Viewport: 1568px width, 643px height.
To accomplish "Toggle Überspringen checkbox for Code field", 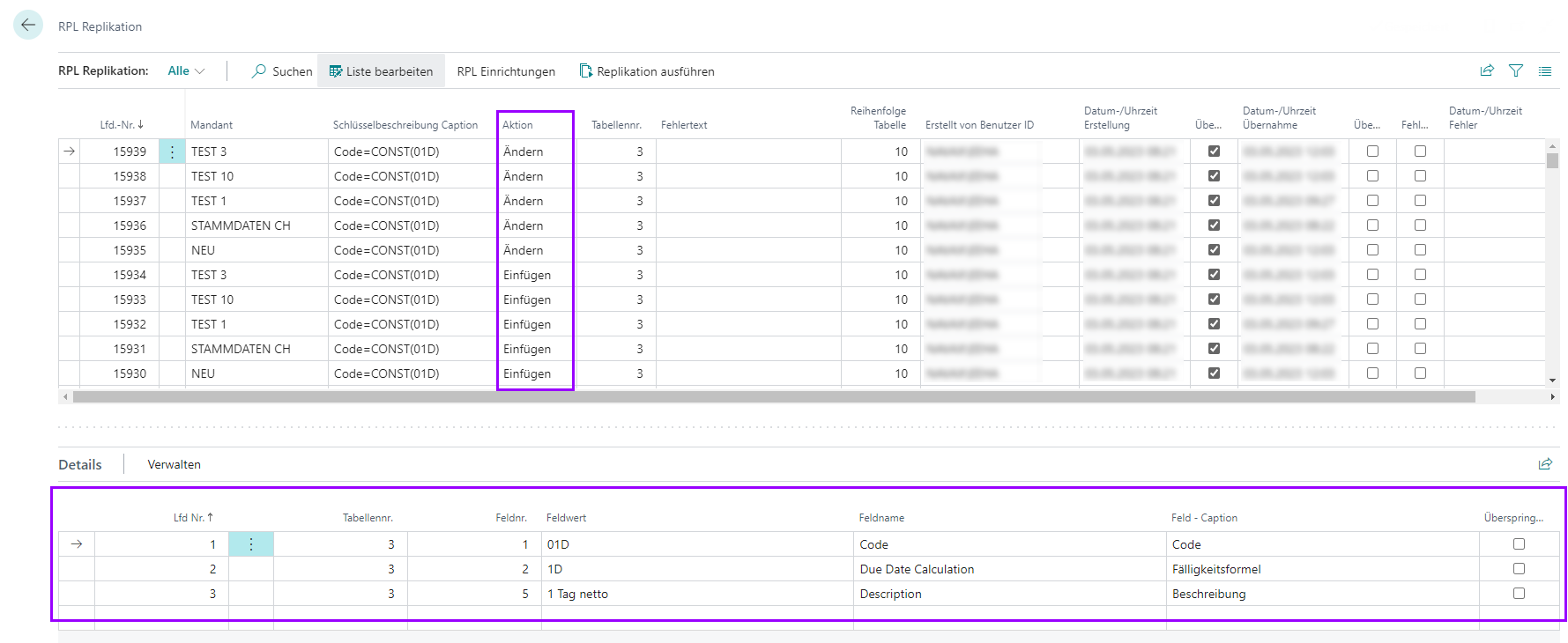I will click(x=1519, y=544).
